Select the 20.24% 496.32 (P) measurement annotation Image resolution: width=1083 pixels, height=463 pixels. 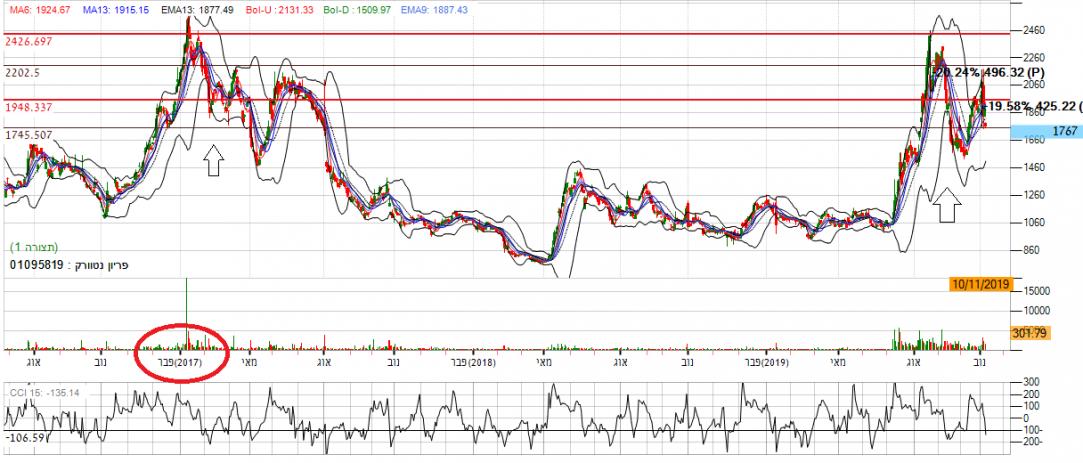click(x=988, y=73)
